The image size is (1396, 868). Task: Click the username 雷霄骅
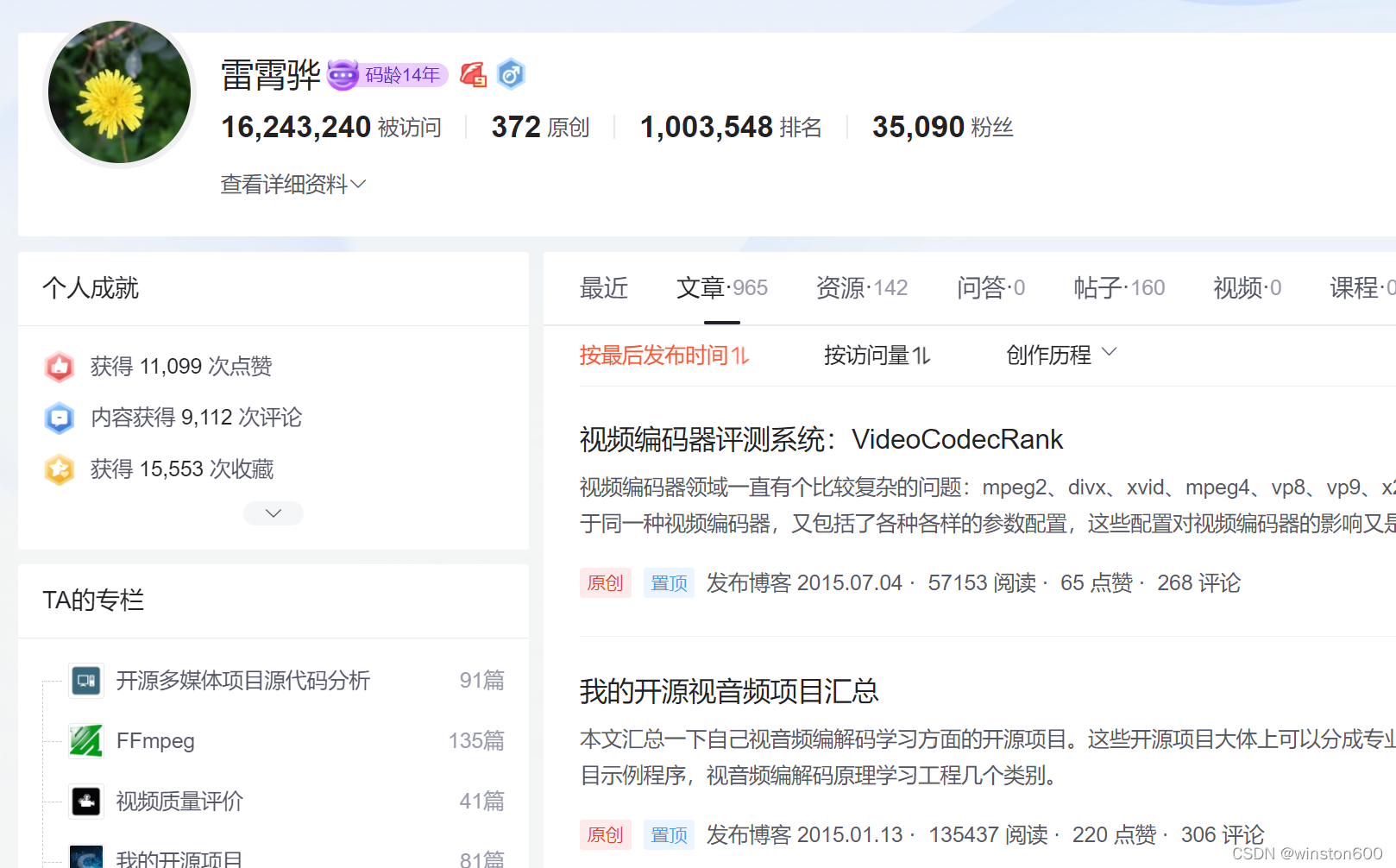click(271, 75)
